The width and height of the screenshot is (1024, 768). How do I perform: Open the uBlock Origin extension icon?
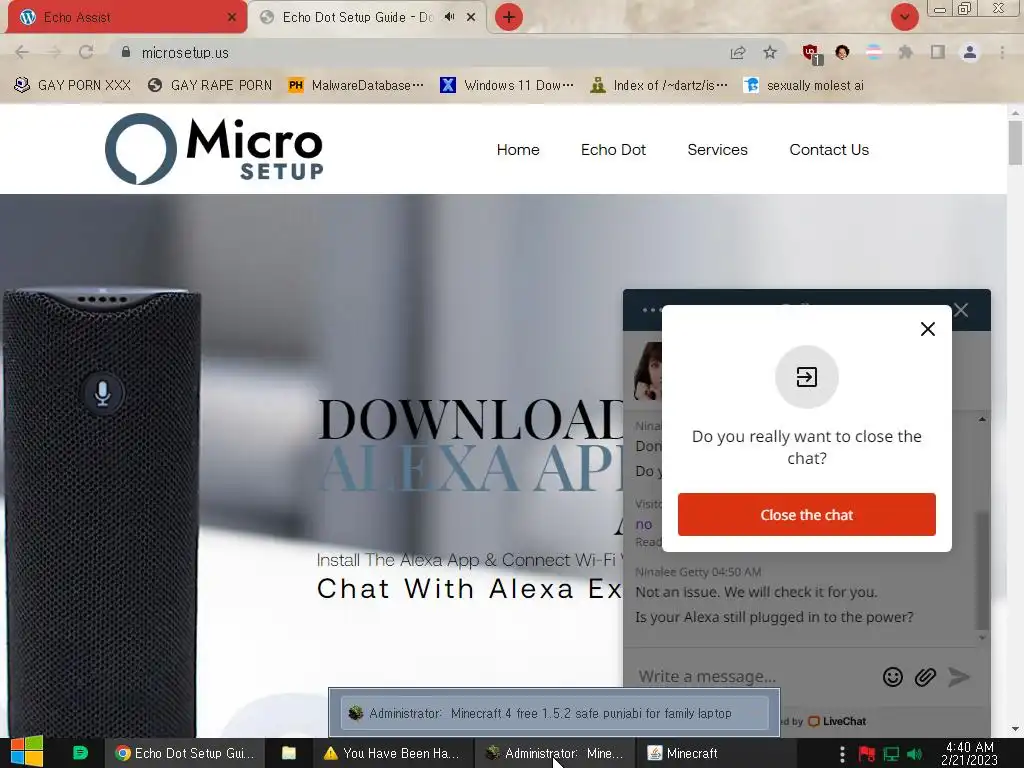pos(812,53)
